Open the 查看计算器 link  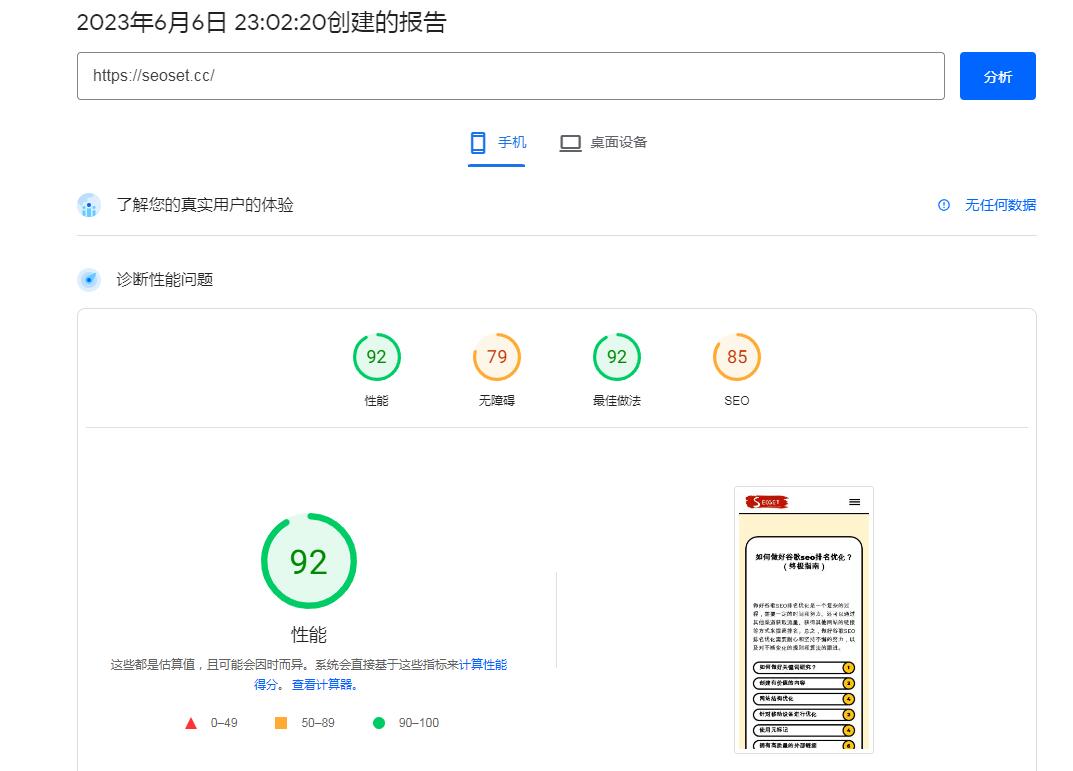pos(325,685)
